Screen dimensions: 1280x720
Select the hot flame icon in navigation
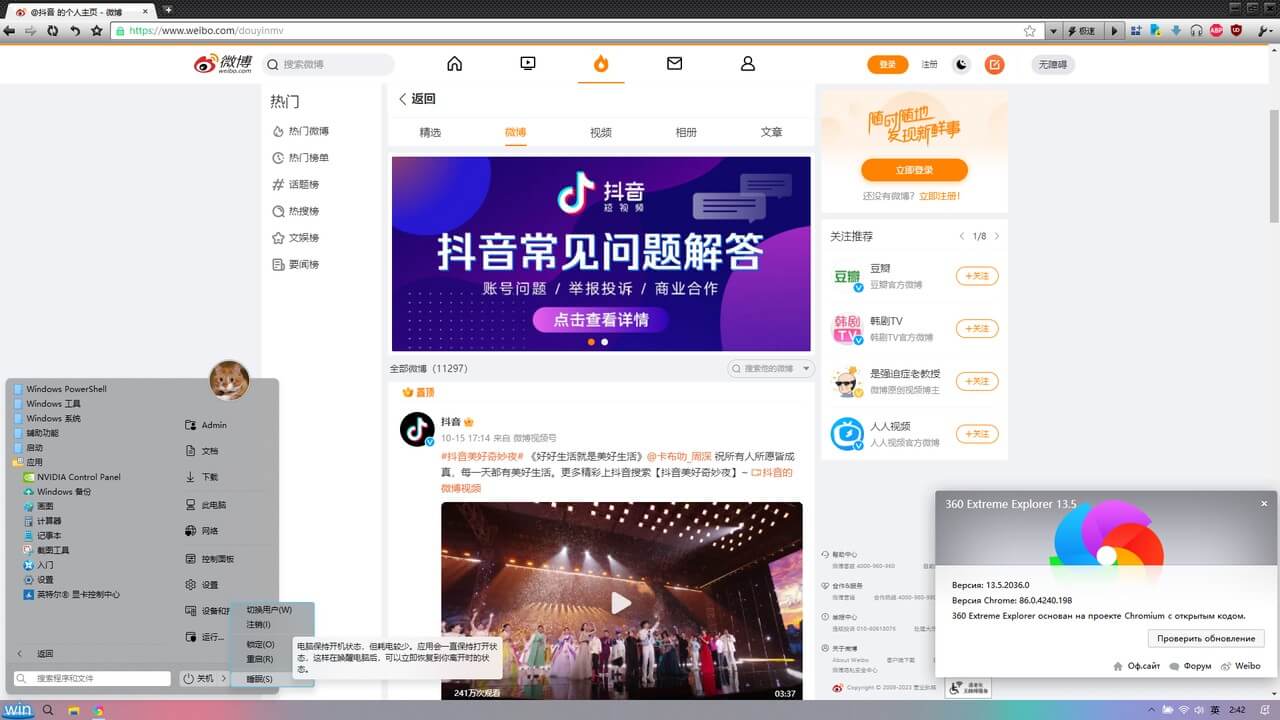click(601, 63)
